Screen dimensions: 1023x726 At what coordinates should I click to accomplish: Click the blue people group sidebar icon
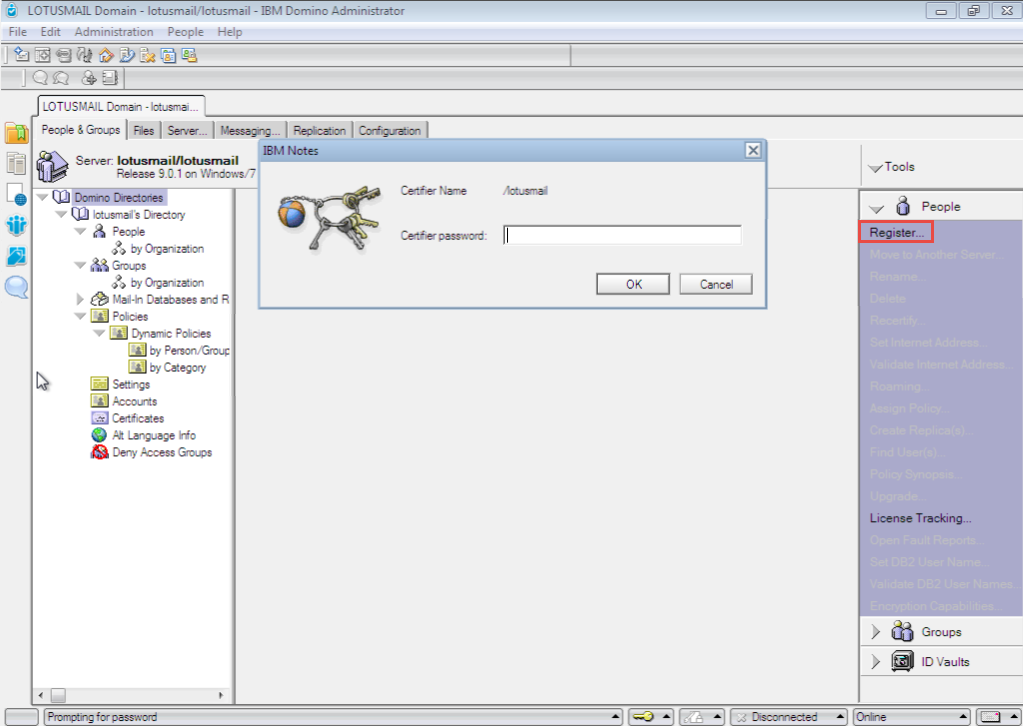(x=16, y=225)
